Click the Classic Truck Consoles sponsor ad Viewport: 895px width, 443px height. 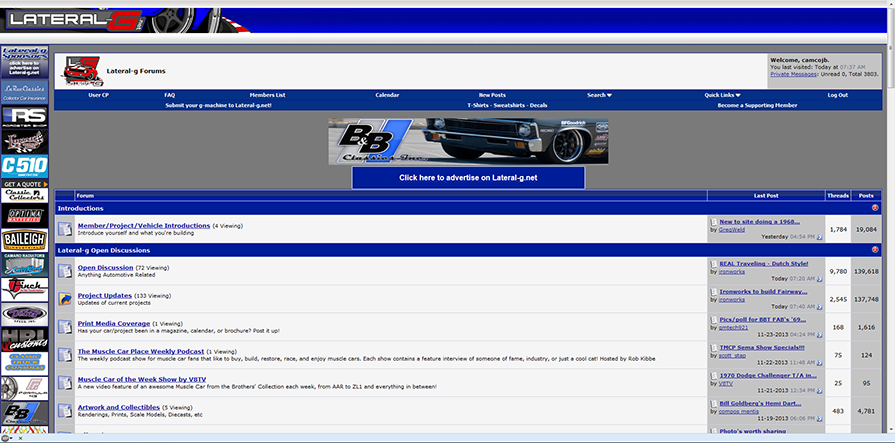click(x=25, y=363)
